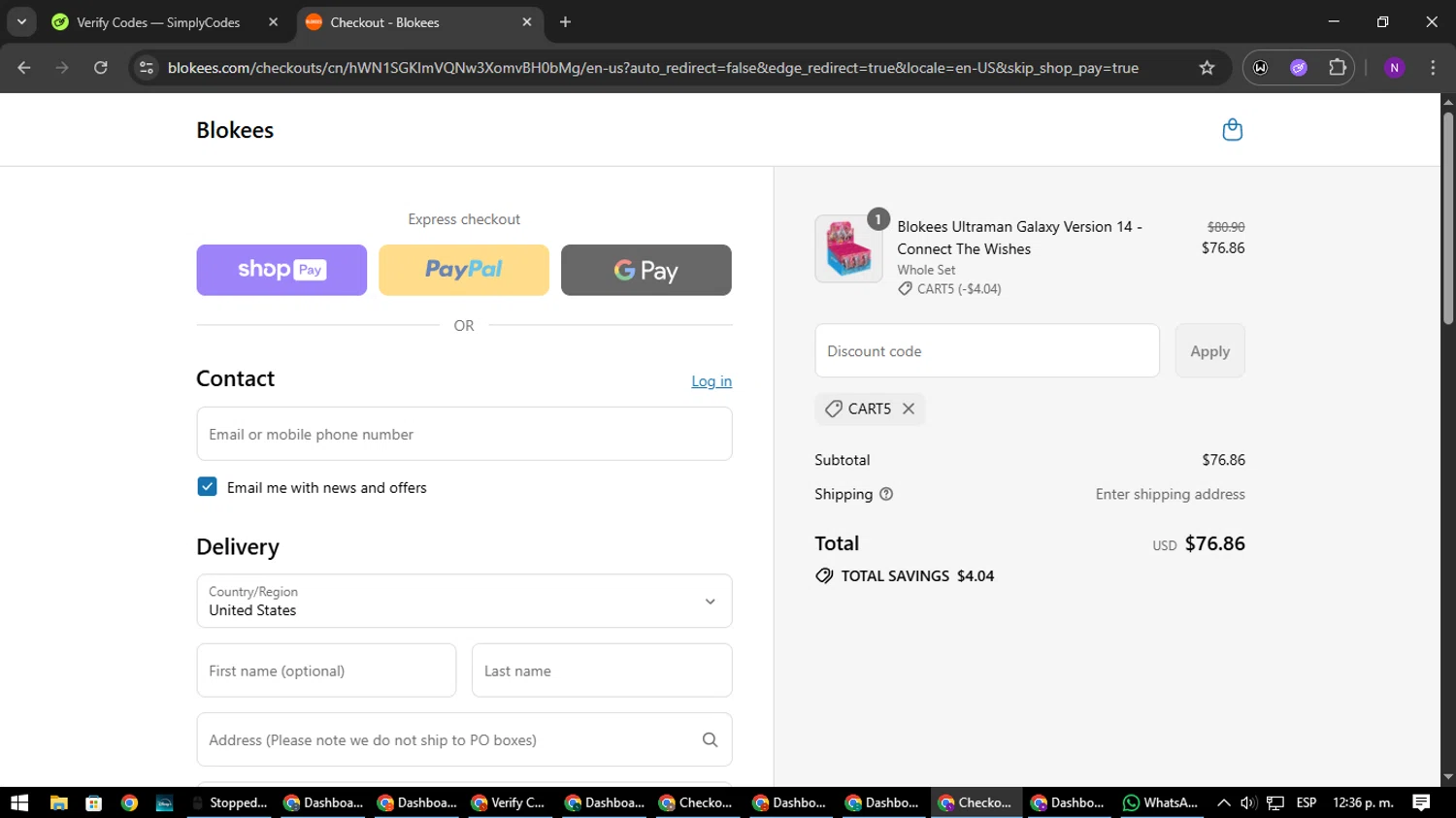This screenshot has width=1456, height=818.
Task: Click the browser address bar URL
Action: click(x=653, y=68)
